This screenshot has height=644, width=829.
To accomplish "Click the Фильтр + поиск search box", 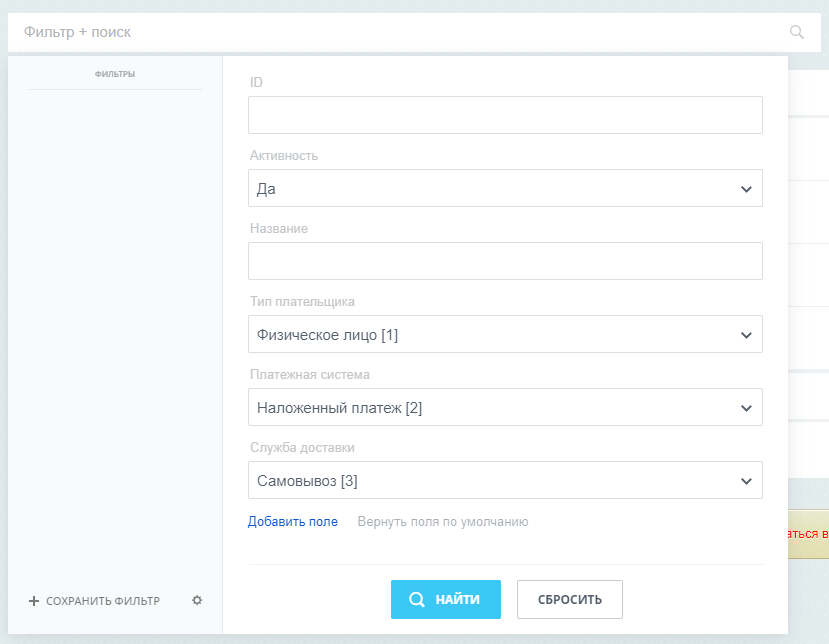I will 414,32.
